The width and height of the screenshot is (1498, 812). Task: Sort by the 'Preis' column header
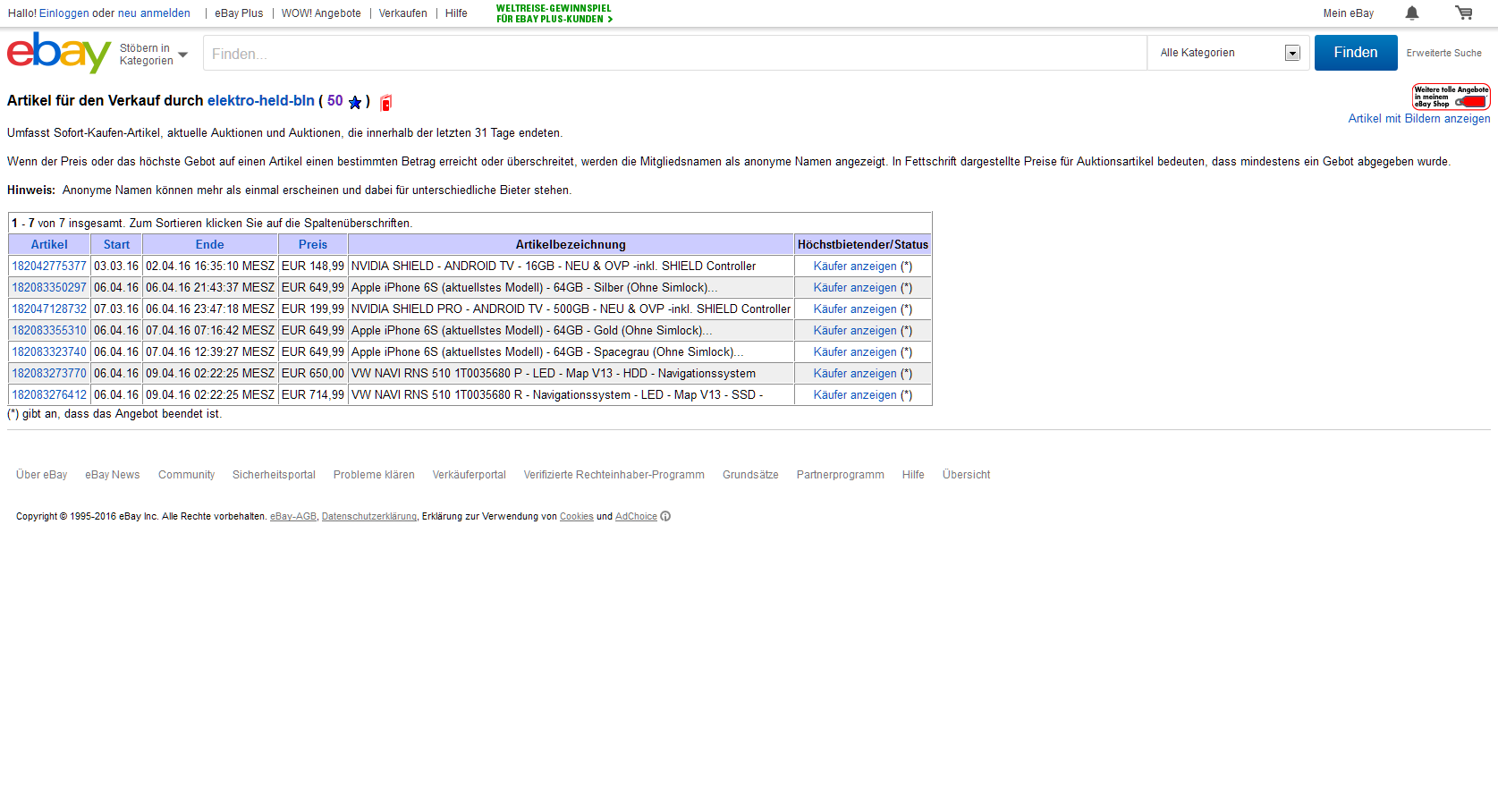313,244
